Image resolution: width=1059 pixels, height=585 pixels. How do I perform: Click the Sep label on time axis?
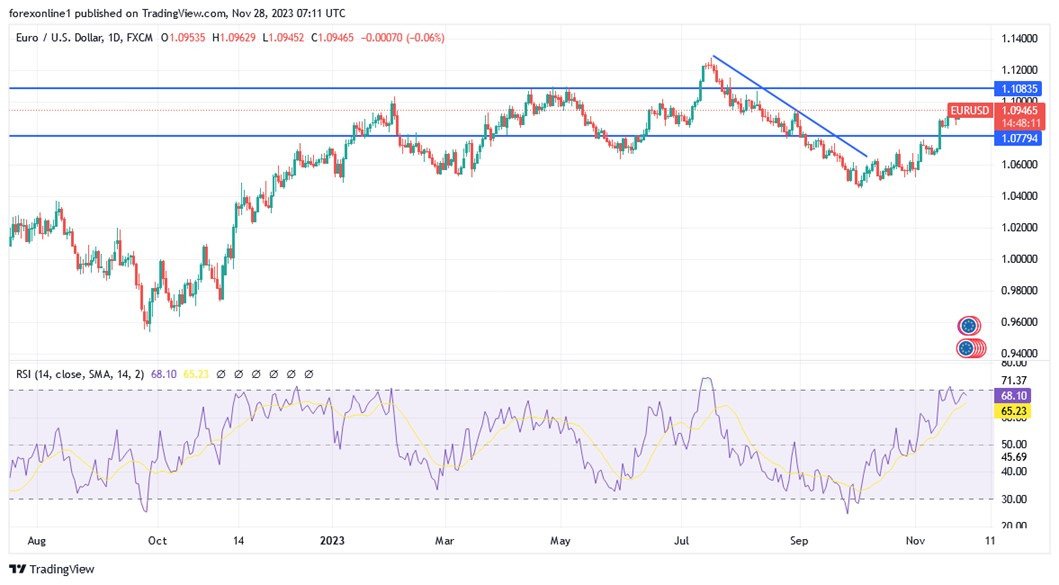pos(799,540)
